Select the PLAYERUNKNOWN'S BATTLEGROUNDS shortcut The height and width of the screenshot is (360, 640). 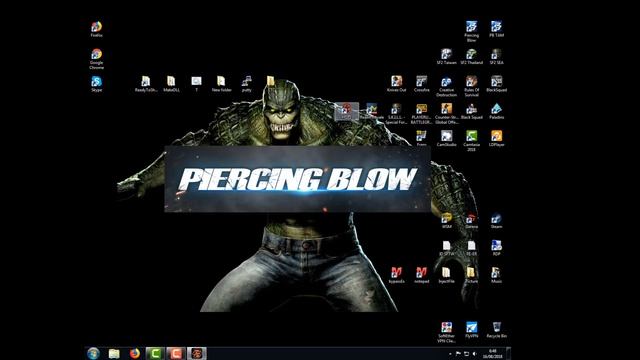pos(422,113)
